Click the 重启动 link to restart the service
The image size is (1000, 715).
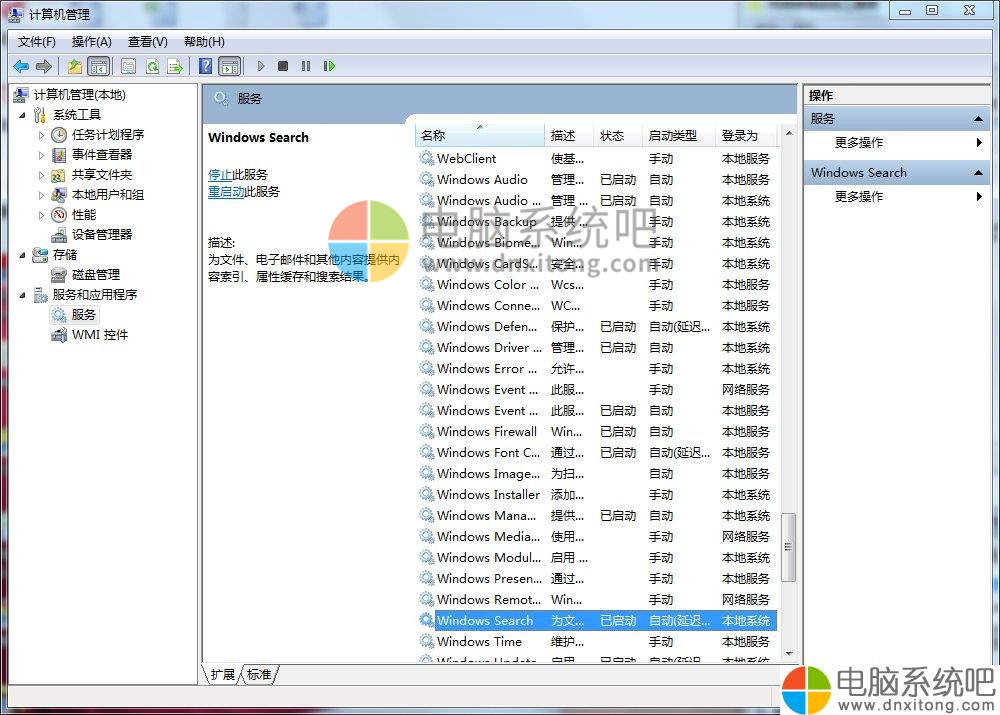click(226, 191)
